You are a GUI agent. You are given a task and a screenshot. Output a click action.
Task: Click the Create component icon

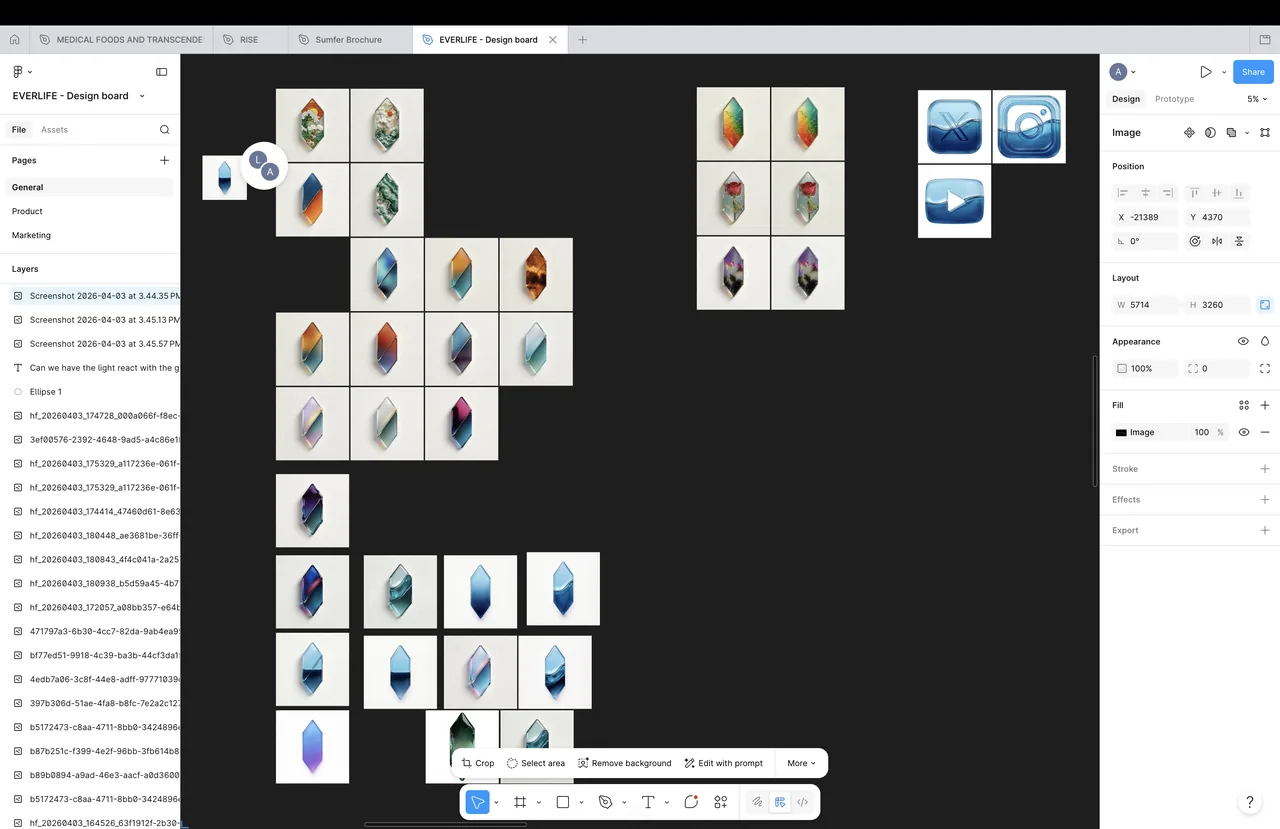click(1189, 132)
